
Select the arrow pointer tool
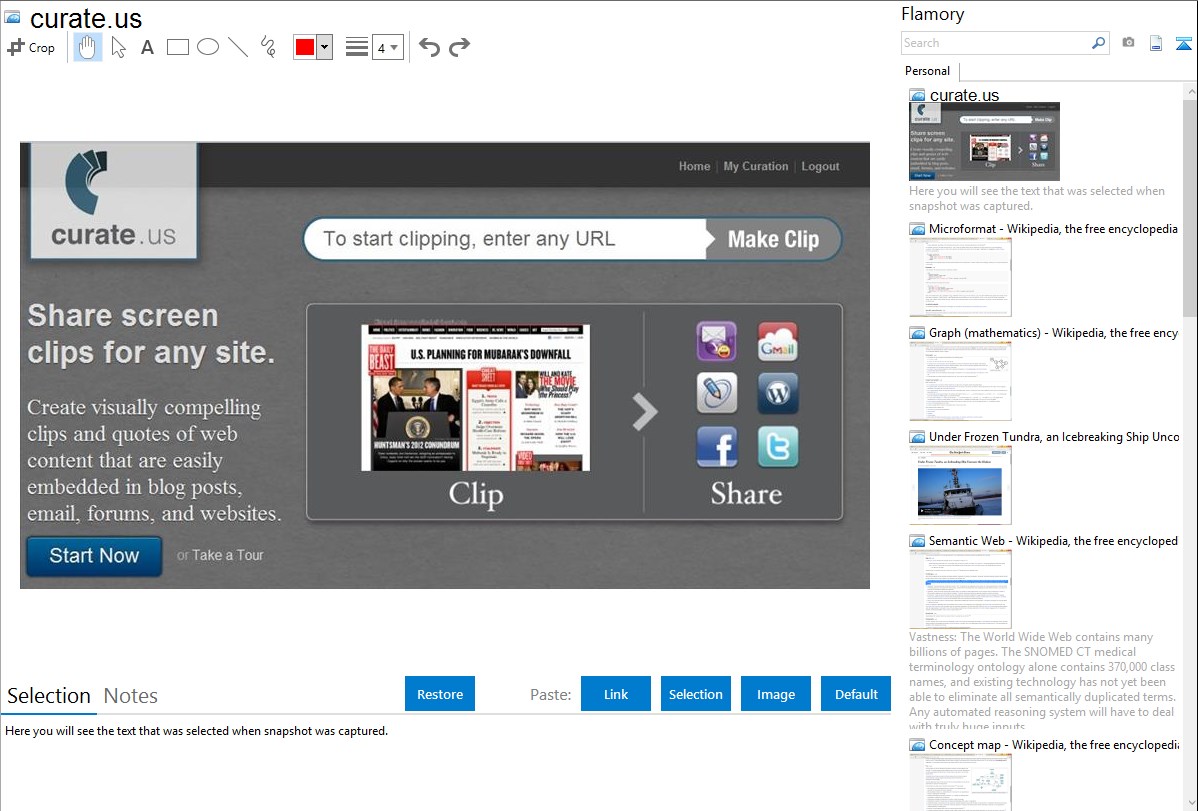118,47
